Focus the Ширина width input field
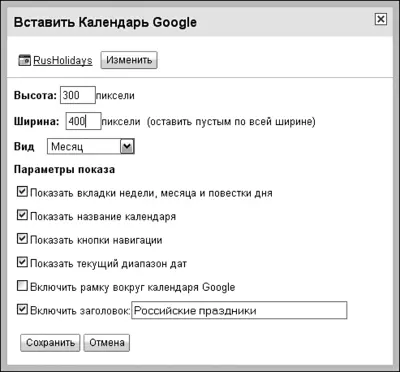Screen dimensions: 400x372 [83, 121]
